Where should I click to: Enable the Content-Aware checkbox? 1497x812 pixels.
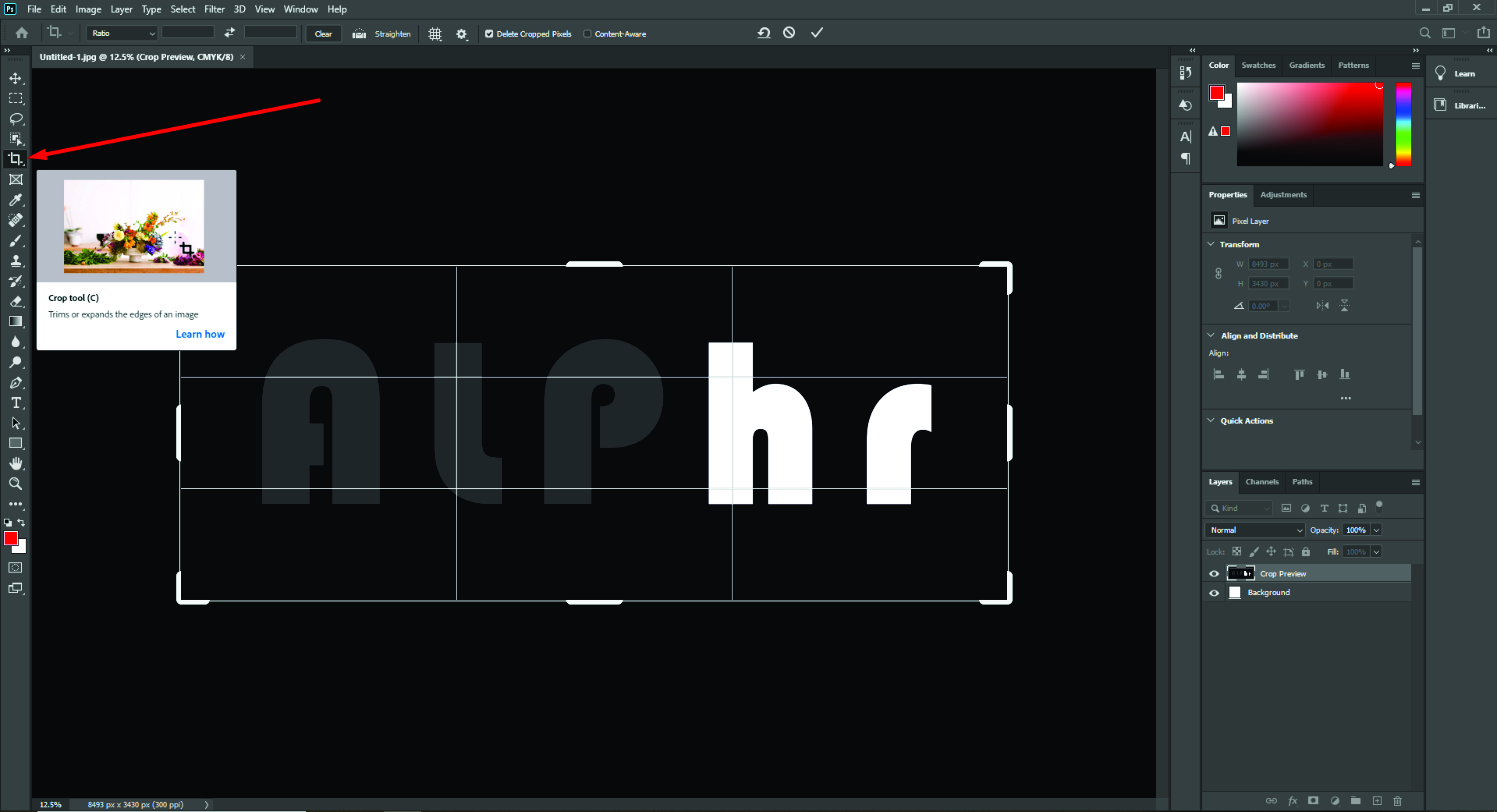coord(587,34)
